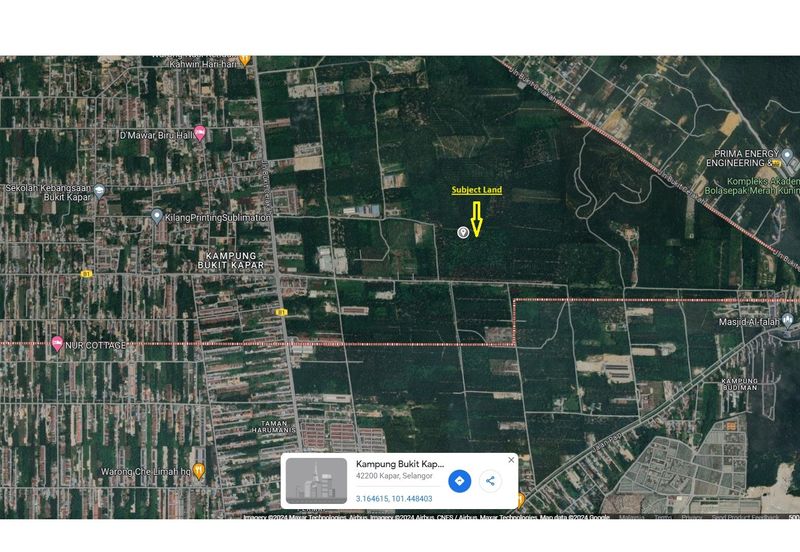Open the KilangPrintingSublimation location pin
Screen dimensions: 800x552
(157, 216)
